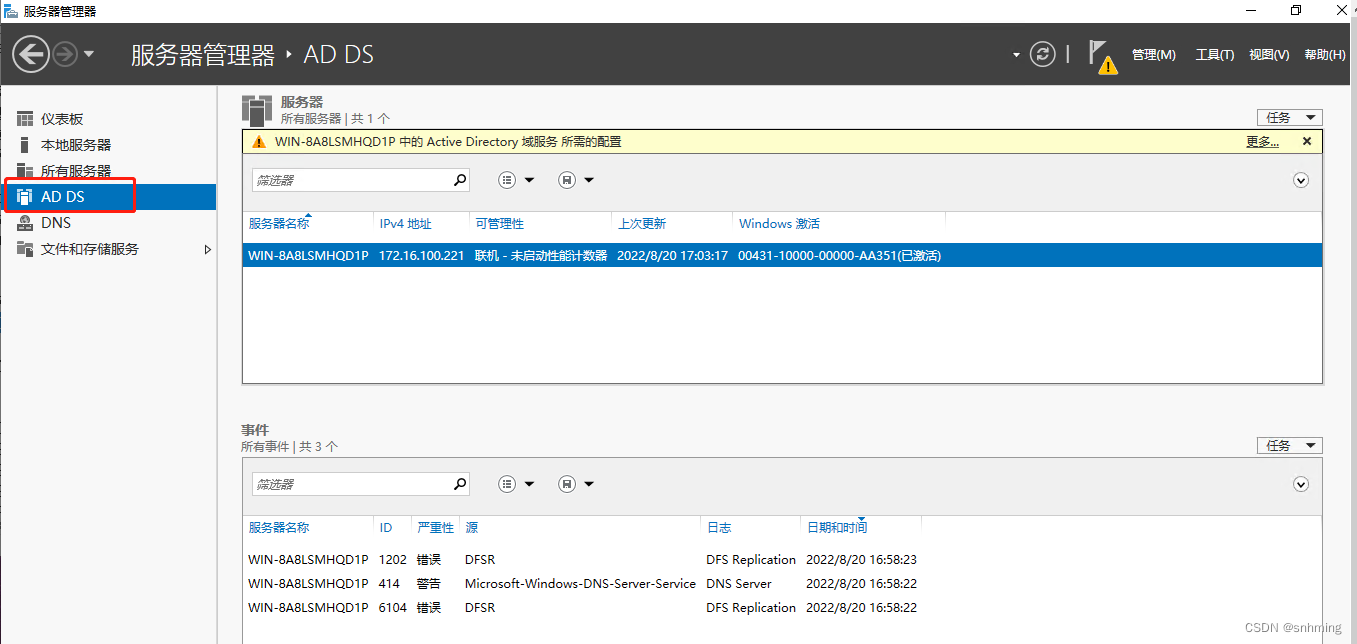Expand the servers filter panel chevron
The width and height of the screenshot is (1357, 644).
tap(1301, 180)
